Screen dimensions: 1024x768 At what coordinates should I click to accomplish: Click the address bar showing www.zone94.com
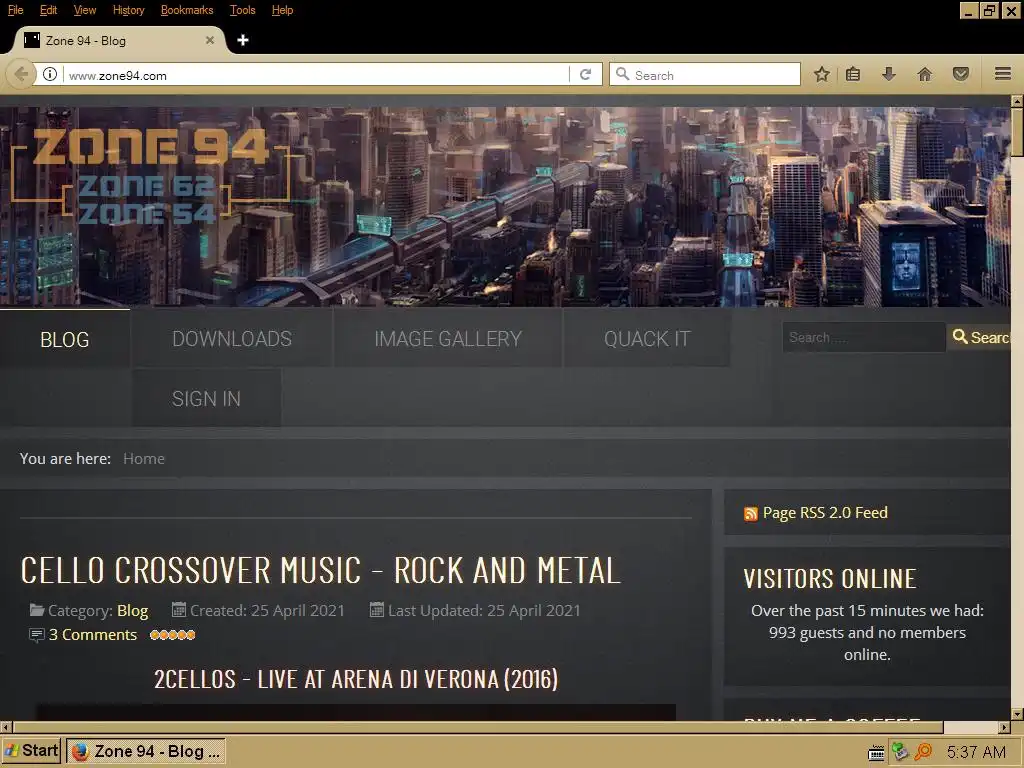(315, 75)
